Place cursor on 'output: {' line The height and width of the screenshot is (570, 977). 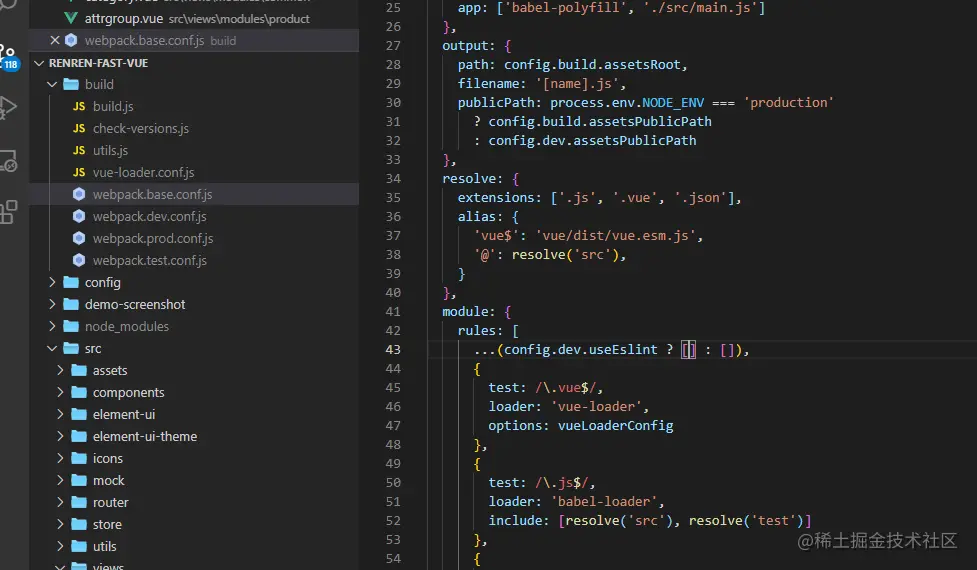477,45
